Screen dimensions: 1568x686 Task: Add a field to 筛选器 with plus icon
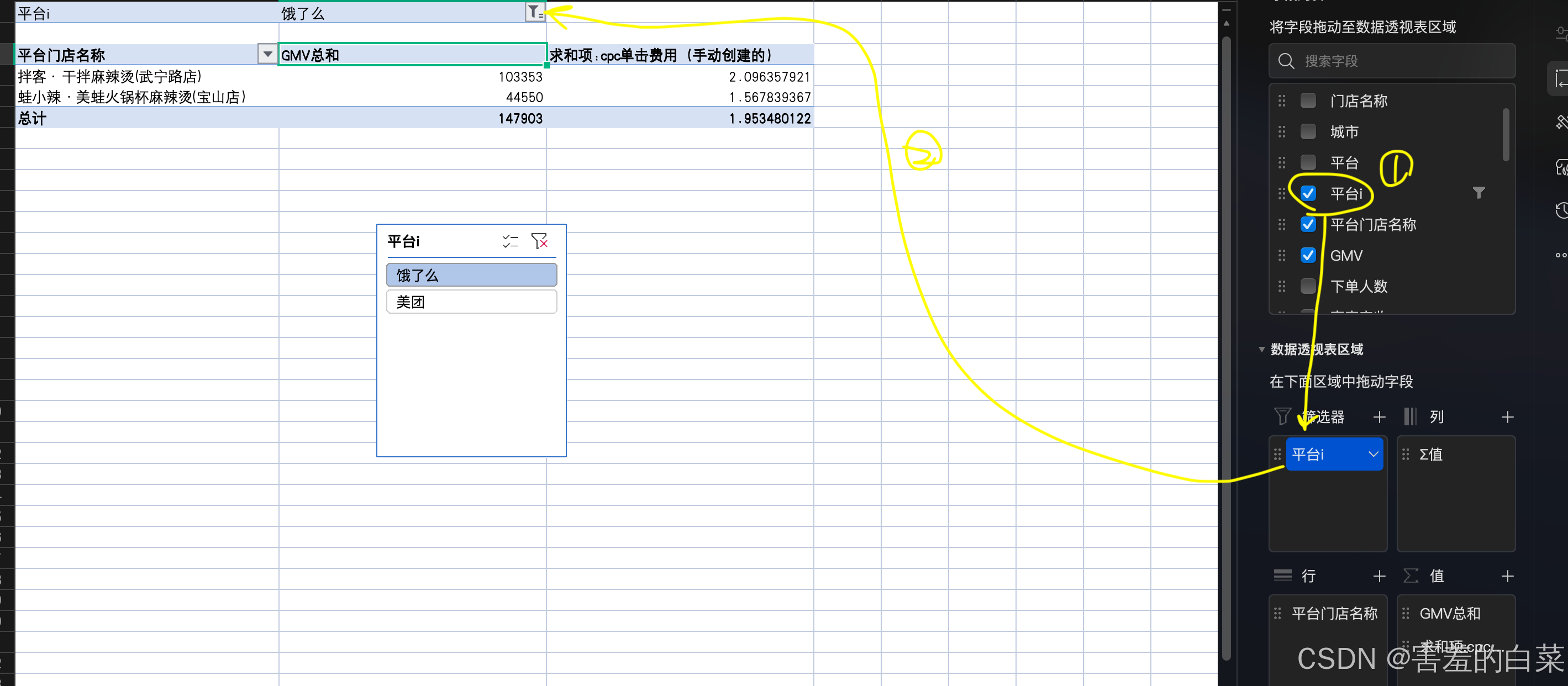click(1379, 417)
